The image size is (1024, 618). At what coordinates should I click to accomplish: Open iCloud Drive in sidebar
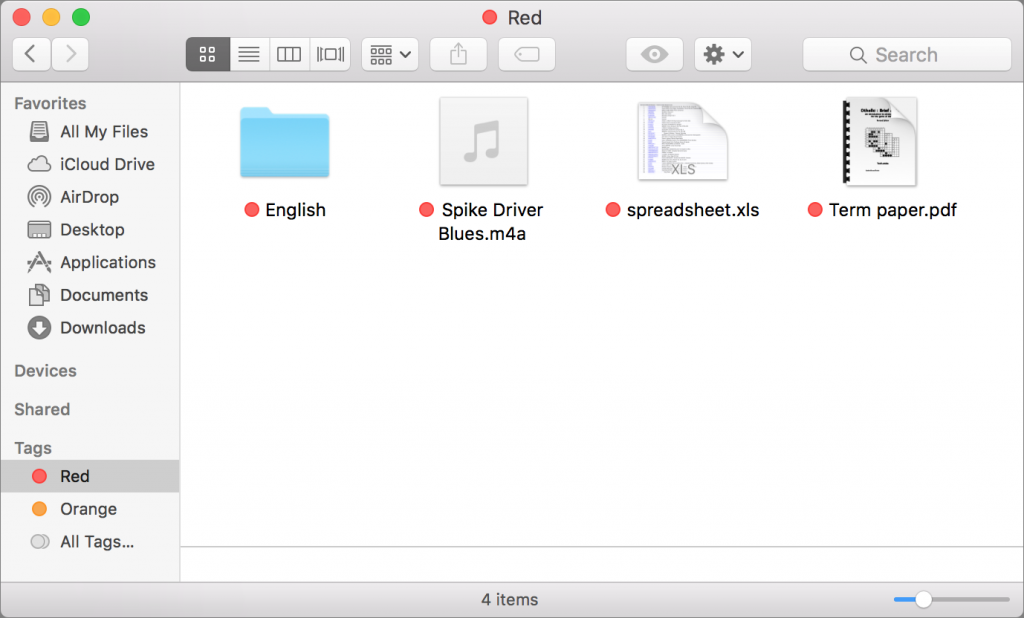point(90,165)
